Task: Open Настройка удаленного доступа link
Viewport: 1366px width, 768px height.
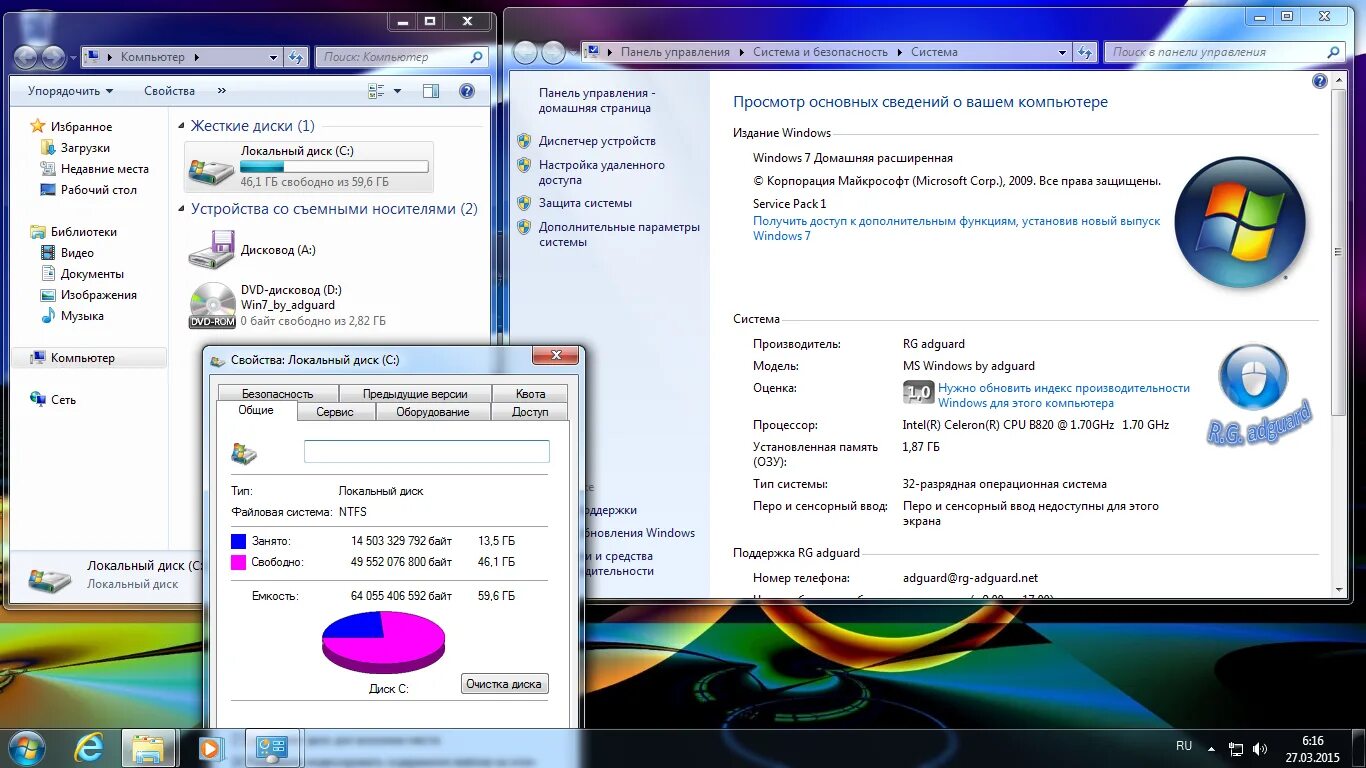Action: tap(601, 172)
